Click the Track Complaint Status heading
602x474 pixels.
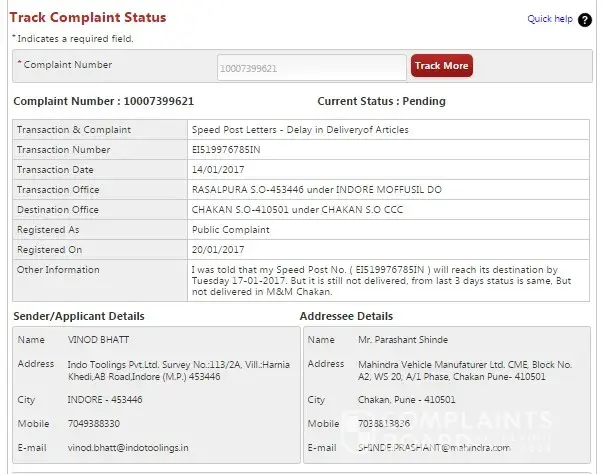pyautogui.click(x=88, y=17)
